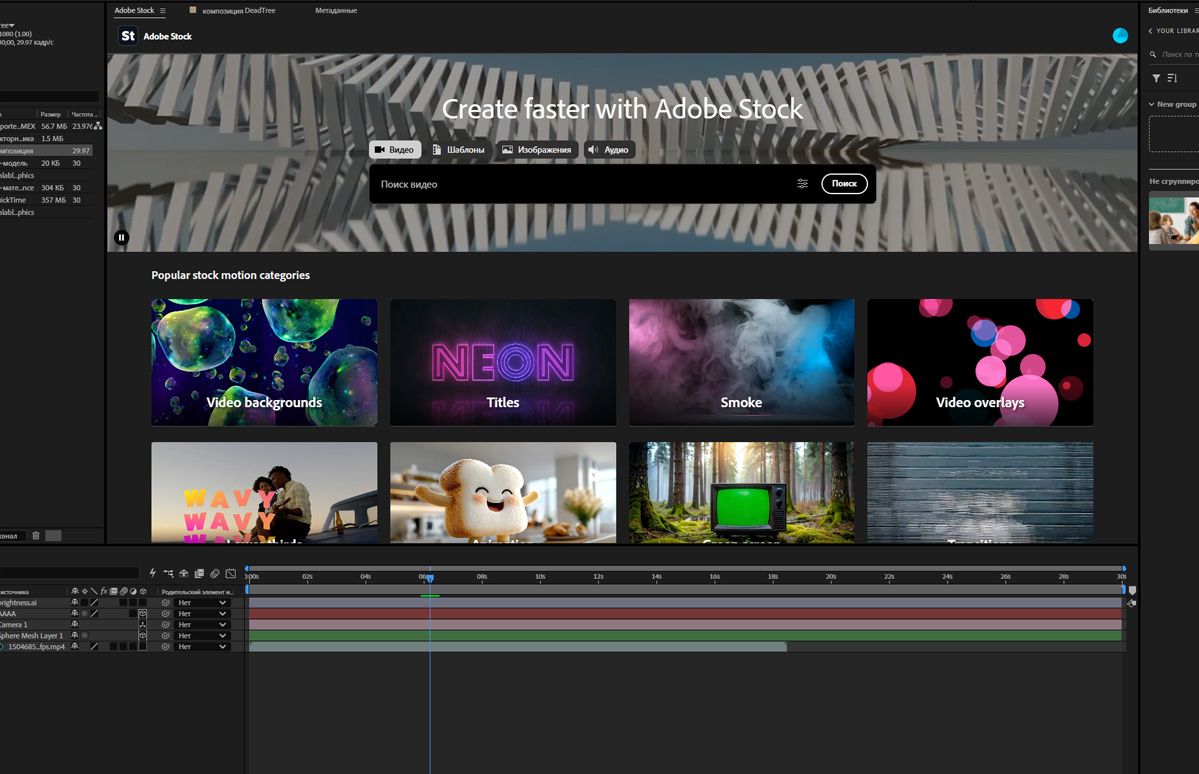Click the magnifier icon in Libraries search
This screenshot has height=774, width=1199.
[1153, 54]
